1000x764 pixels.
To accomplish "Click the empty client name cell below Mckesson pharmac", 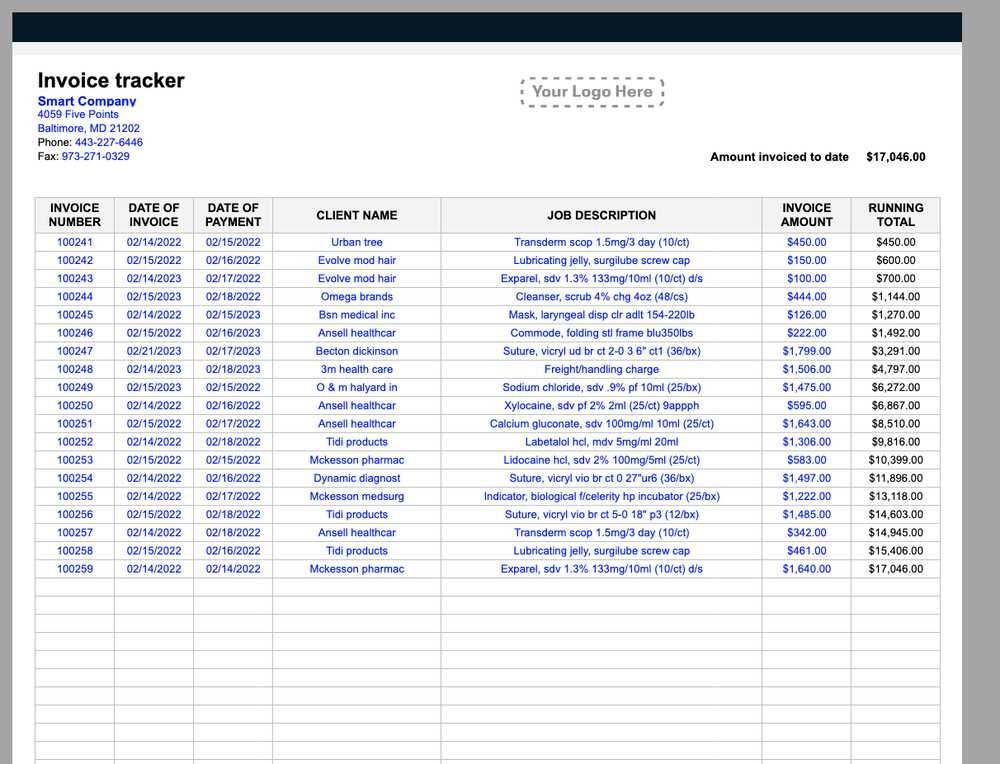I will 357,587.
